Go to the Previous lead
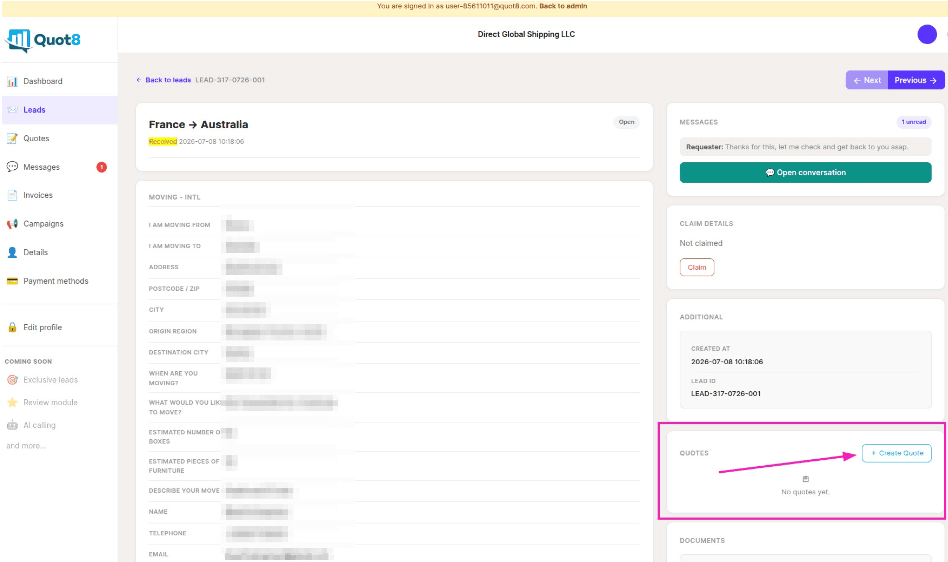Viewport: 948px width, 562px height. tap(916, 80)
